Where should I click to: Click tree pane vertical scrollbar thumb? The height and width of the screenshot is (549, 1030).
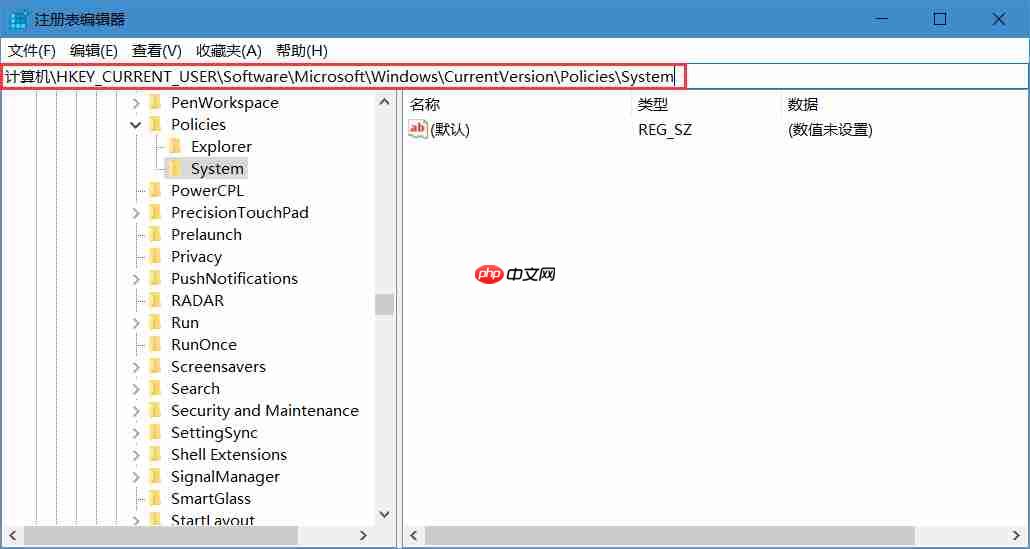(x=384, y=305)
